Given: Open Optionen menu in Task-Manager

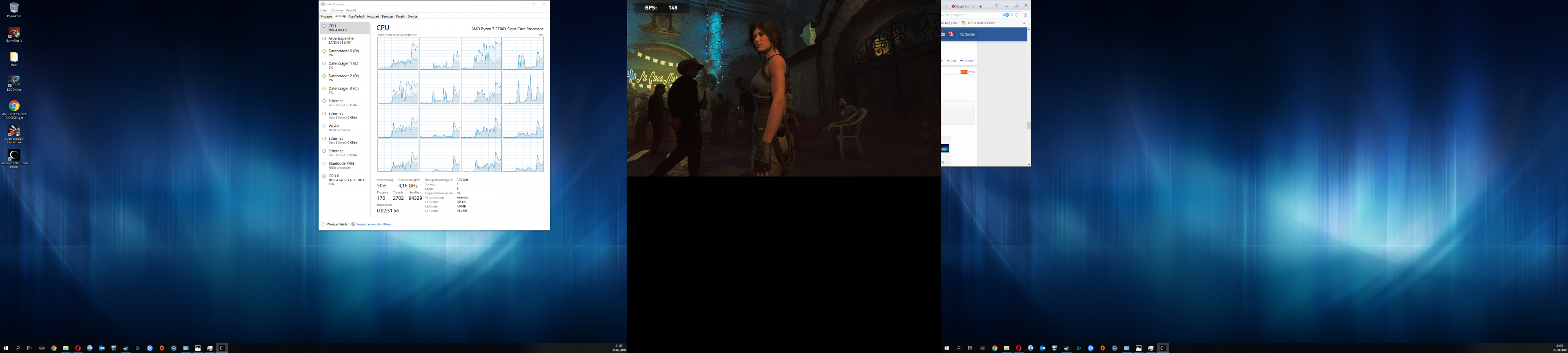Looking at the screenshot, I should [336, 10].
